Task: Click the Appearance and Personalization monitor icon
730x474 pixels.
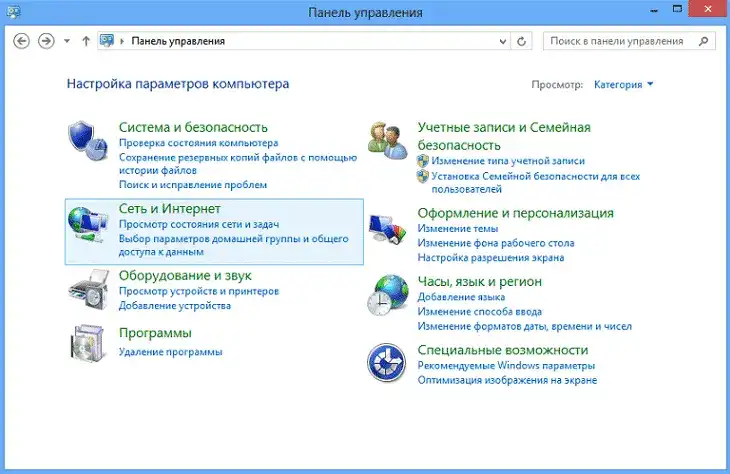Action: (x=387, y=229)
